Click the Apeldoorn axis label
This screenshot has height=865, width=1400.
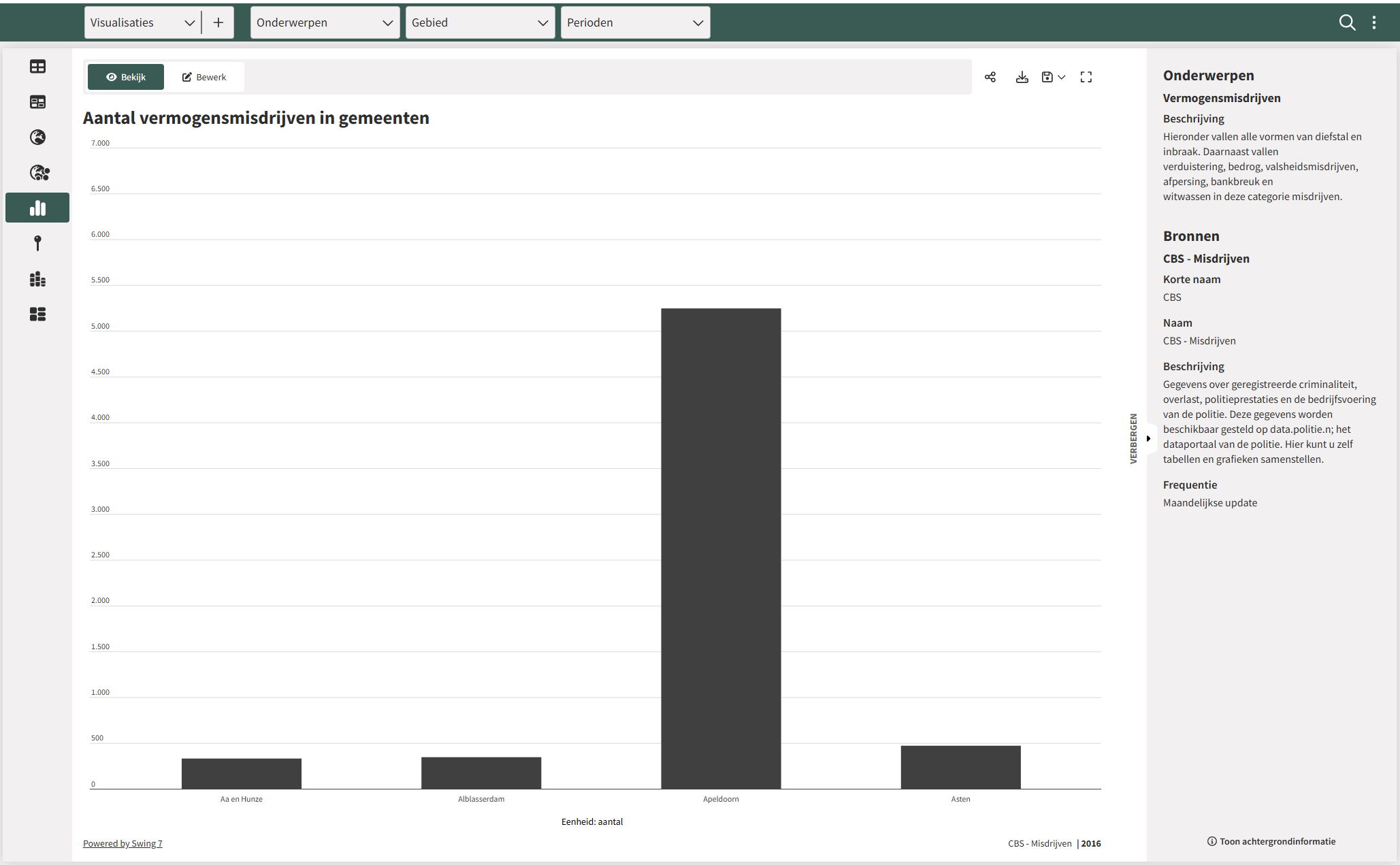click(721, 799)
